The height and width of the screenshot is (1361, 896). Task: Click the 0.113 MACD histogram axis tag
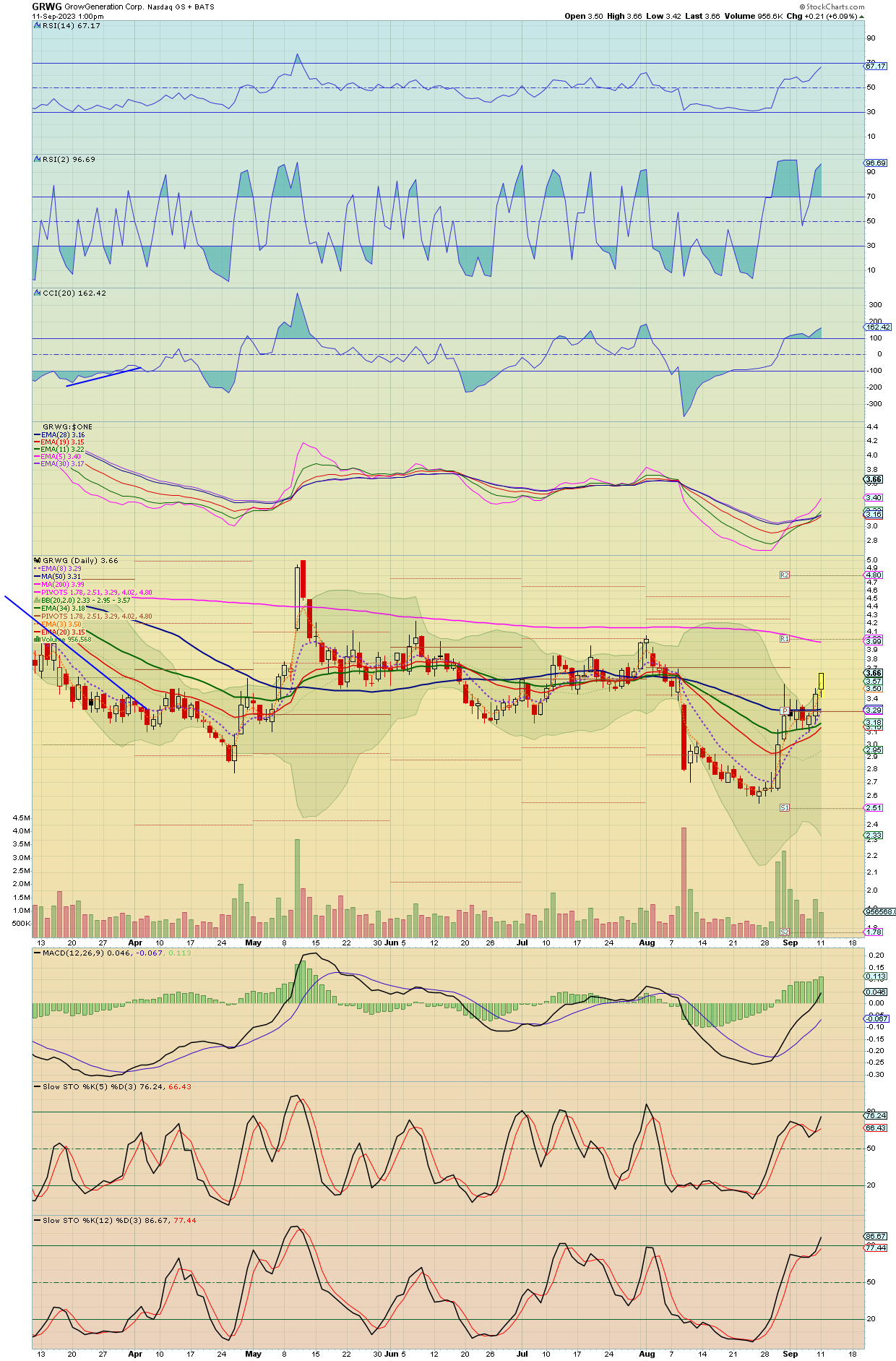(x=876, y=976)
